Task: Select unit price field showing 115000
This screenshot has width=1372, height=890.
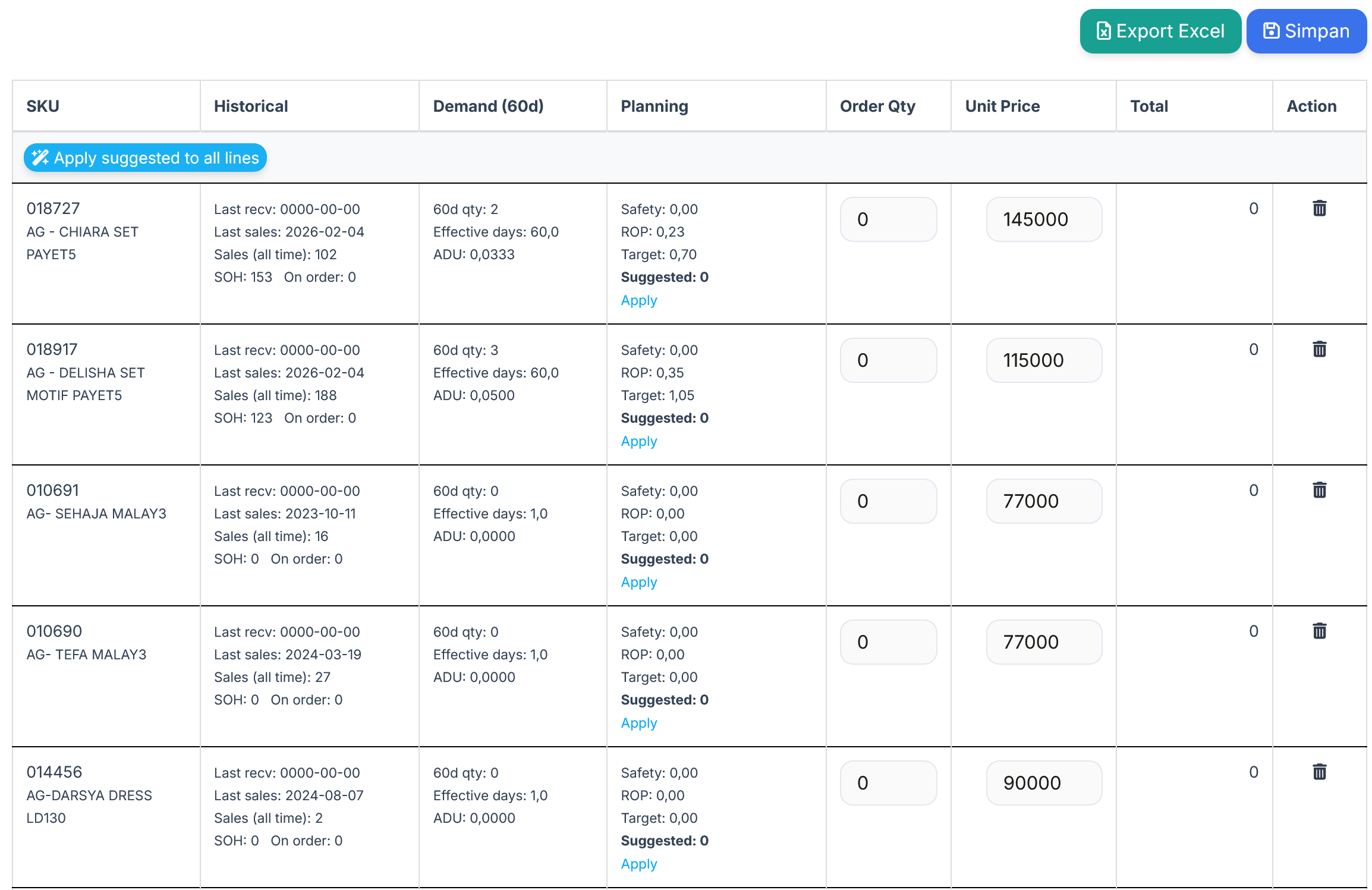Action: (x=1043, y=360)
